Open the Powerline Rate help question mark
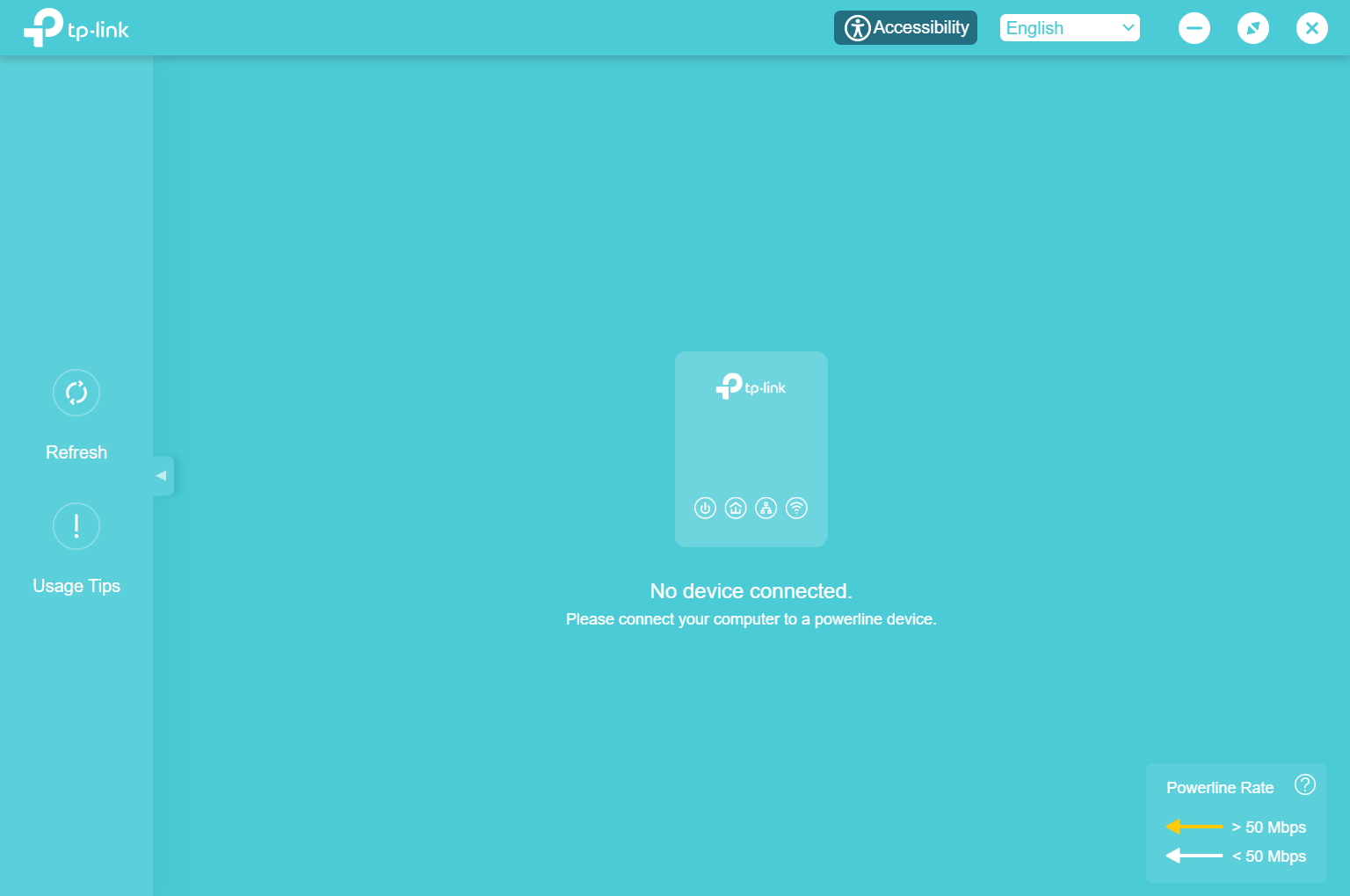Screen dimensions: 1350x896 pyautogui.click(x=1305, y=784)
